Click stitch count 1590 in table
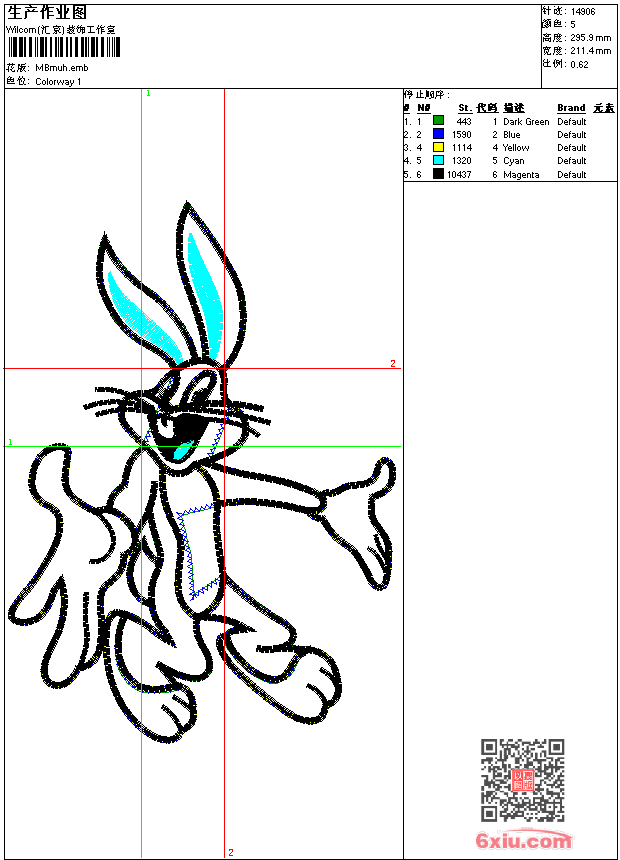Image resolution: width=620 pixels, height=860 pixels. point(461,135)
